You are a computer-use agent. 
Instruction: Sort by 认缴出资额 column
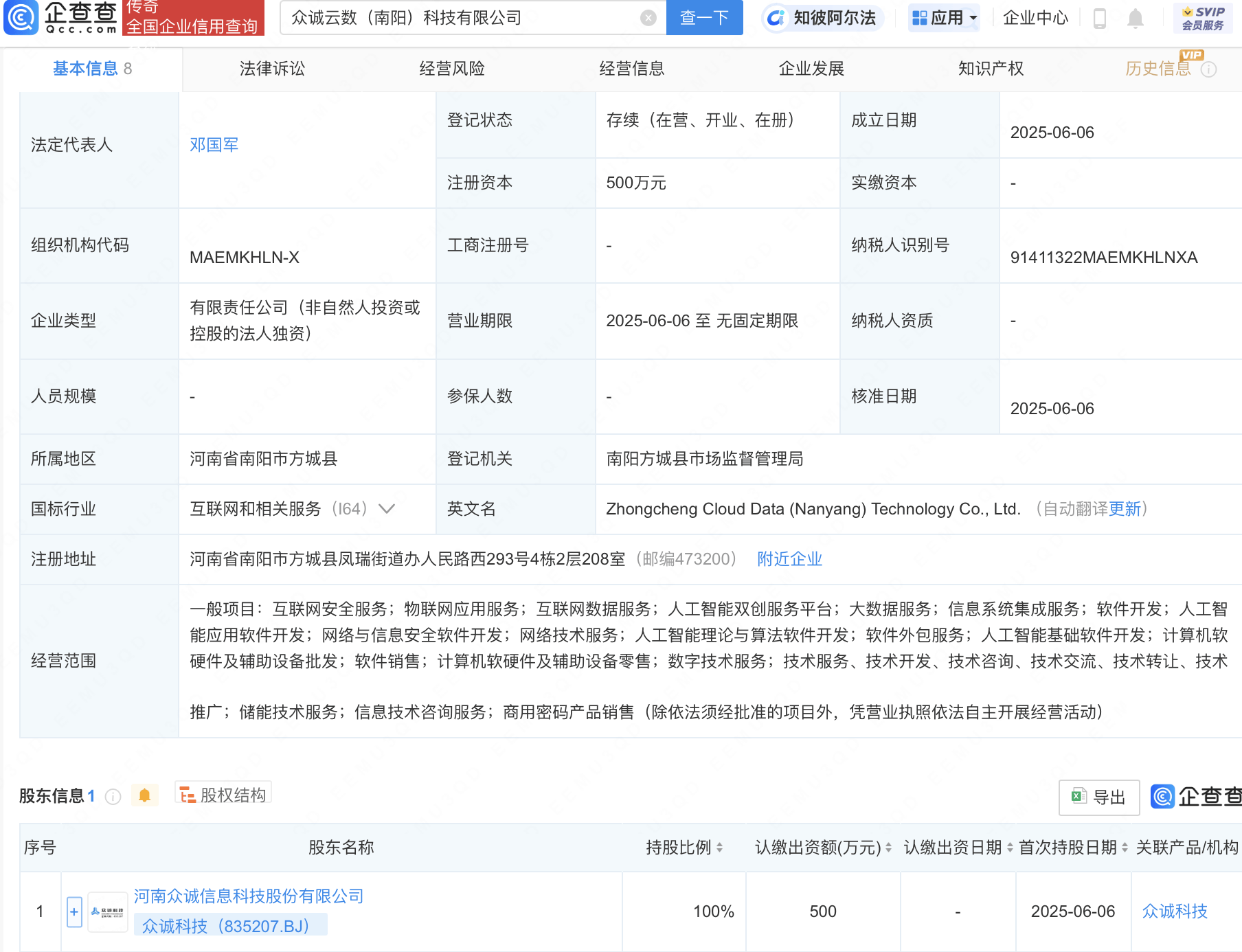888,848
